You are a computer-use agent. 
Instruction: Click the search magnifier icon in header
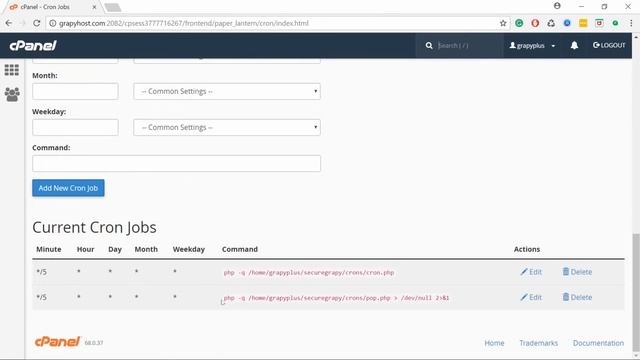(429, 45)
